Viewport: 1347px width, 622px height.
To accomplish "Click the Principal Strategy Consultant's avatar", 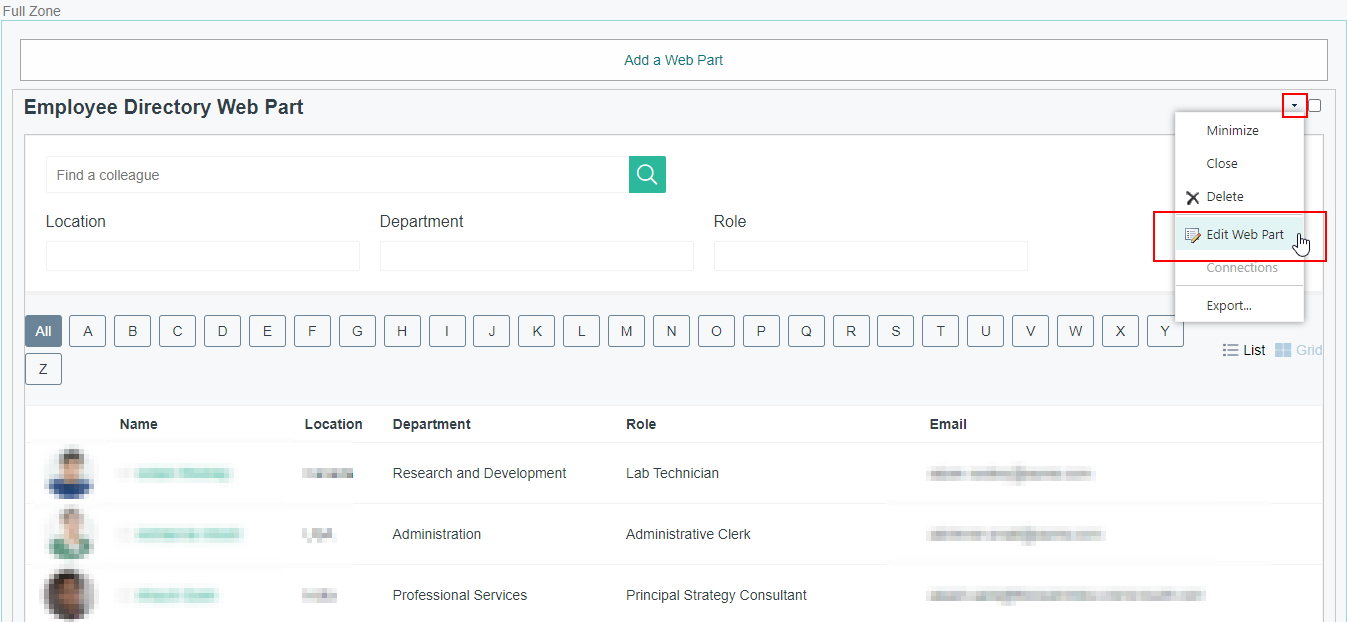I will point(70,595).
